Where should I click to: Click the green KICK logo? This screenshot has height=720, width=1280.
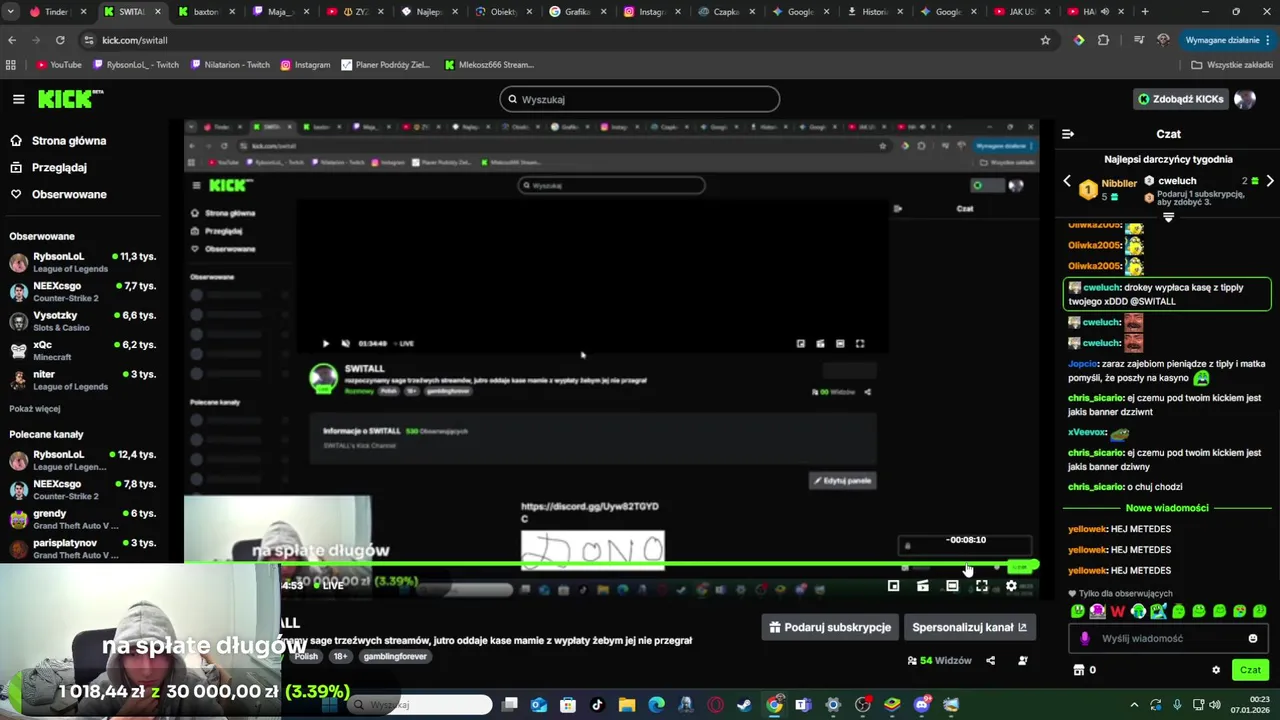[x=70, y=99]
